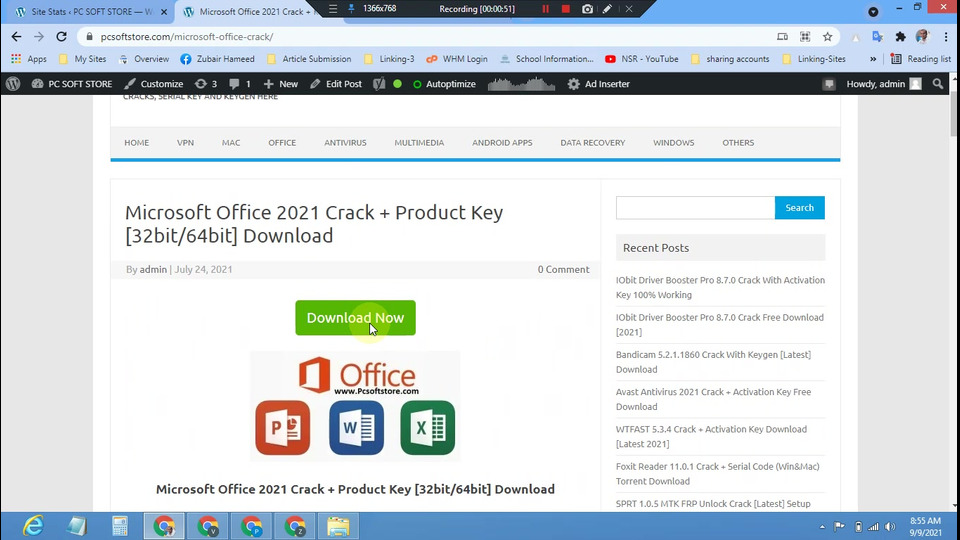Viewport: 960px width, 540px height.
Task: Go back with the browser back arrow
Action: point(17,37)
